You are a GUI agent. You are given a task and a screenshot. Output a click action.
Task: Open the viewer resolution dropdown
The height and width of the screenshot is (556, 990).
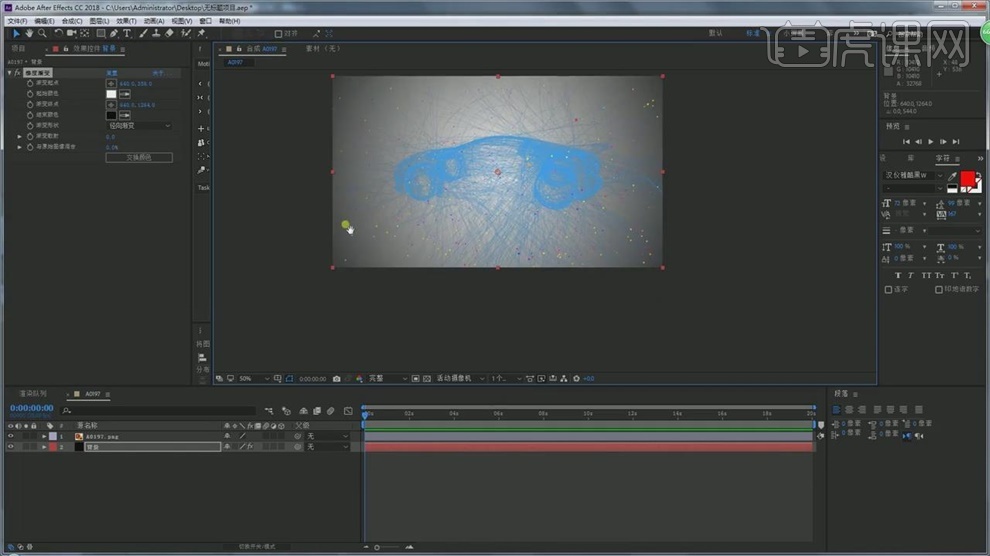[x=388, y=379]
